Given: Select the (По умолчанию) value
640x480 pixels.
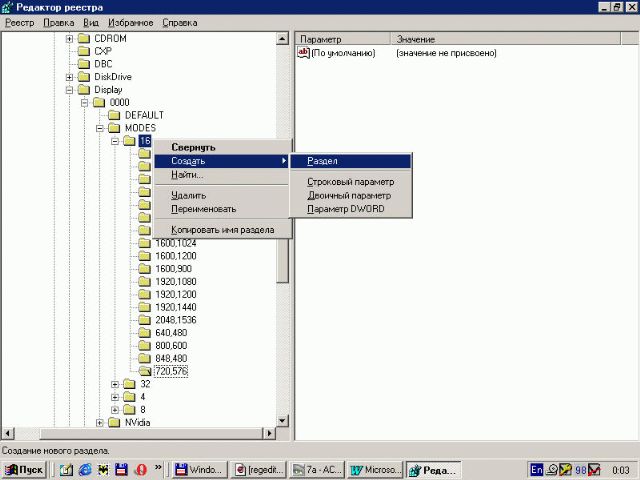Looking at the screenshot, I should click(x=343, y=53).
